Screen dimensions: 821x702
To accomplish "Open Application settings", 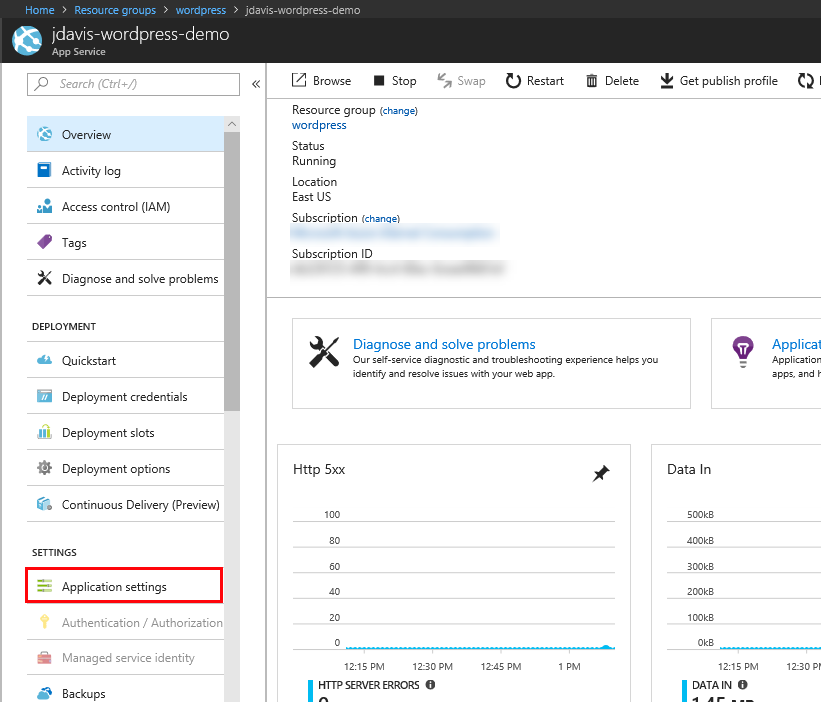I will (124, 586).
